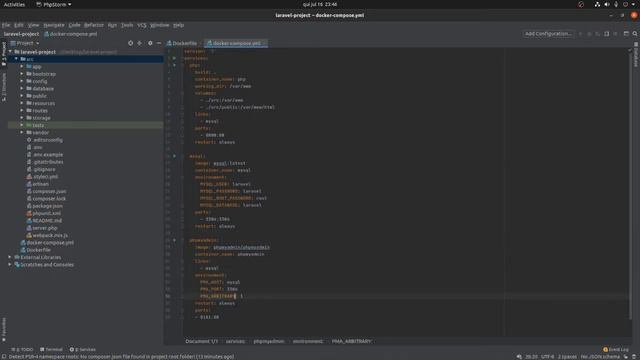Image resolution: width=640 pixels, height=360 pixels.
Task: Click the services breadcrumb in the editor footer
Action: click(x=235, y=341)
